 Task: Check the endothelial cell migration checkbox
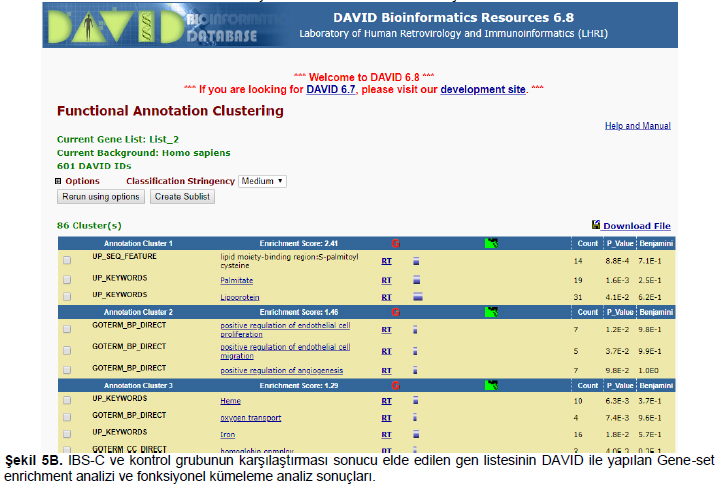click(67, 350)
